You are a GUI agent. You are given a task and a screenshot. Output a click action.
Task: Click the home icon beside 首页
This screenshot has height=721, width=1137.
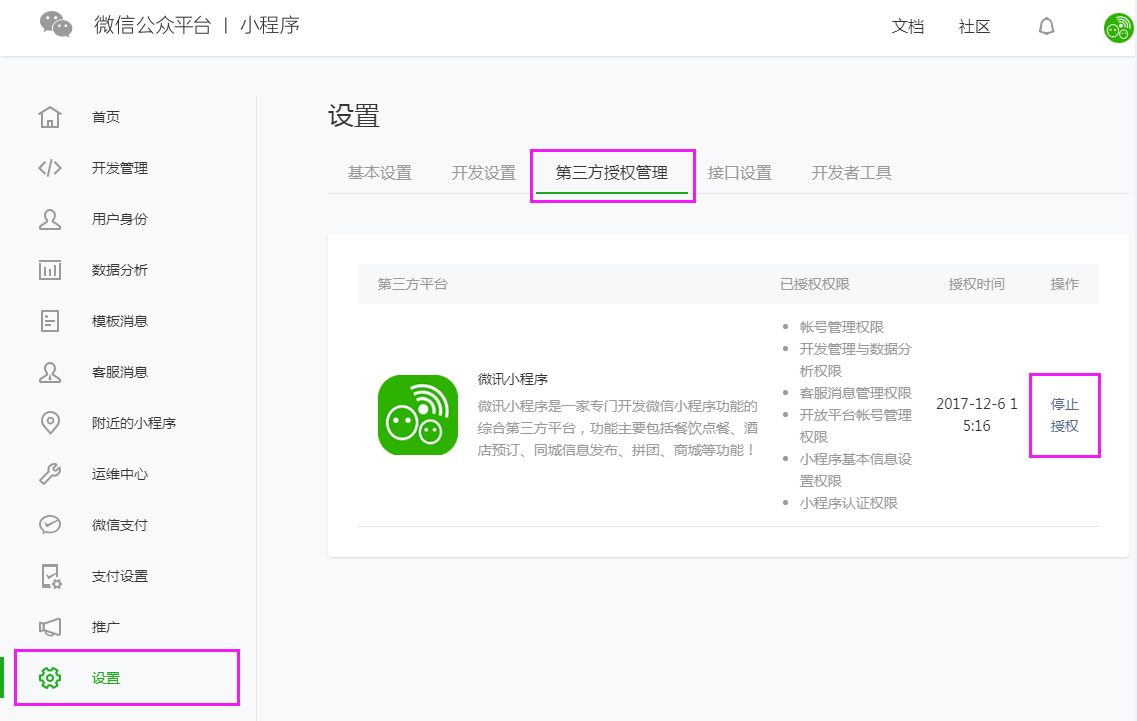click(50, 117)
